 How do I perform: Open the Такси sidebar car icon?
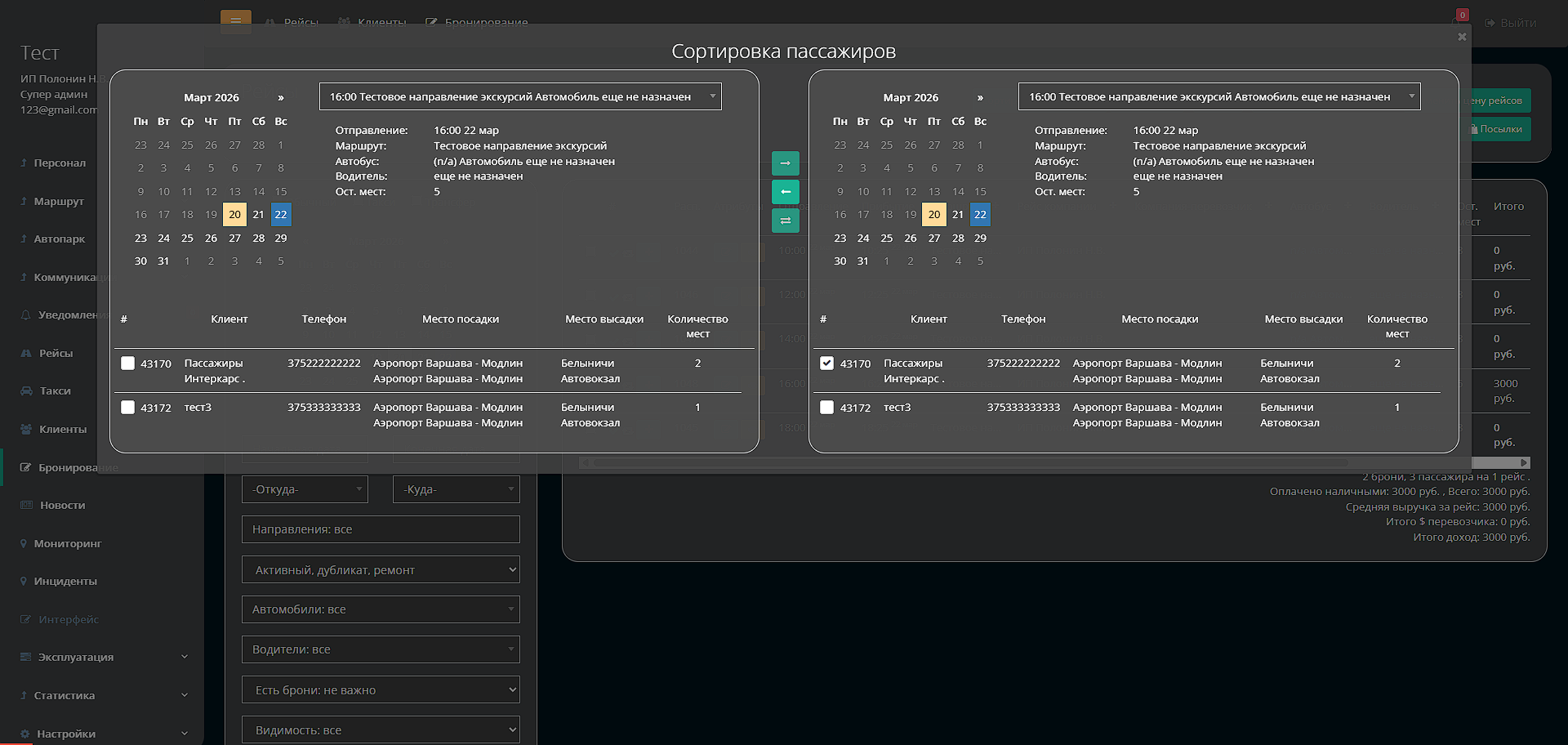[x=26, y=391]
